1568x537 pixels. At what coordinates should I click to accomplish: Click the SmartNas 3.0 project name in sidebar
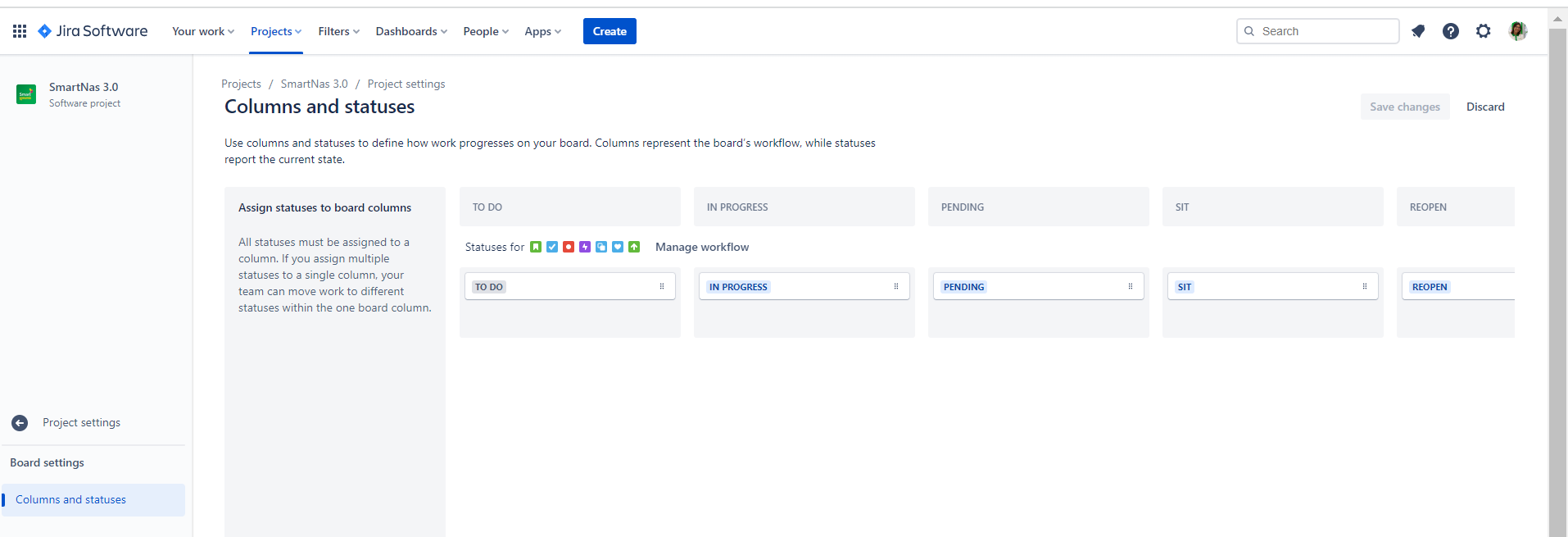[84, 87]
